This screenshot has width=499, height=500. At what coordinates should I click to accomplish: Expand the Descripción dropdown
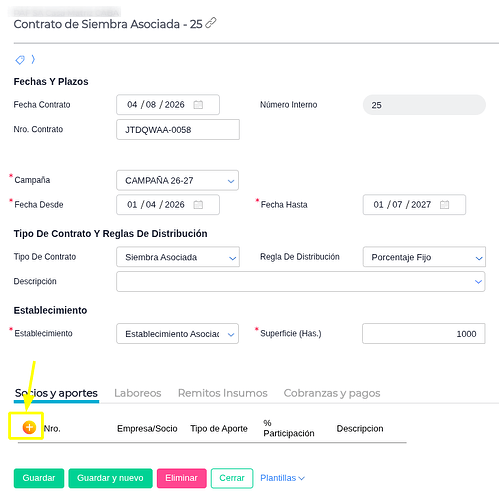point(300,281)
